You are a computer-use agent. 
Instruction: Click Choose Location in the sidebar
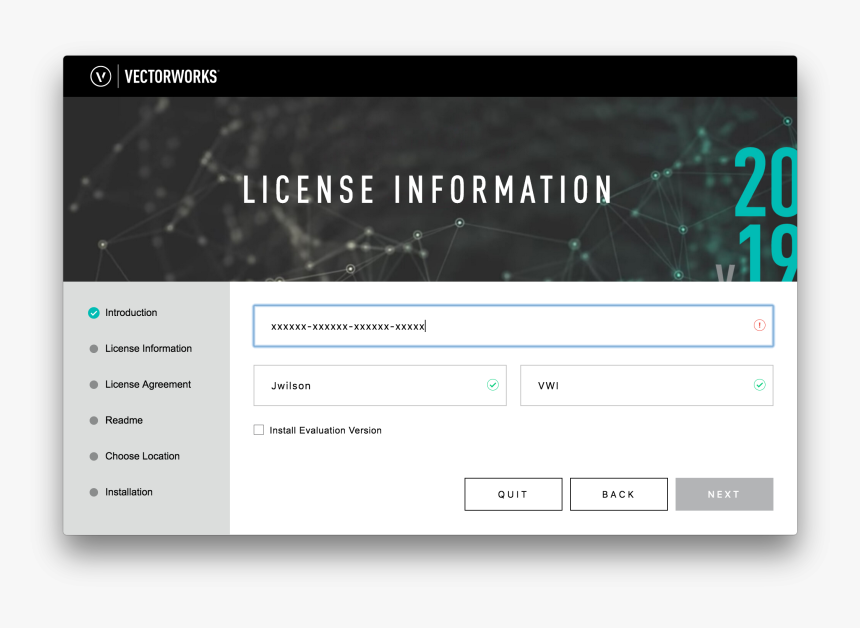(x=141, y=456)
